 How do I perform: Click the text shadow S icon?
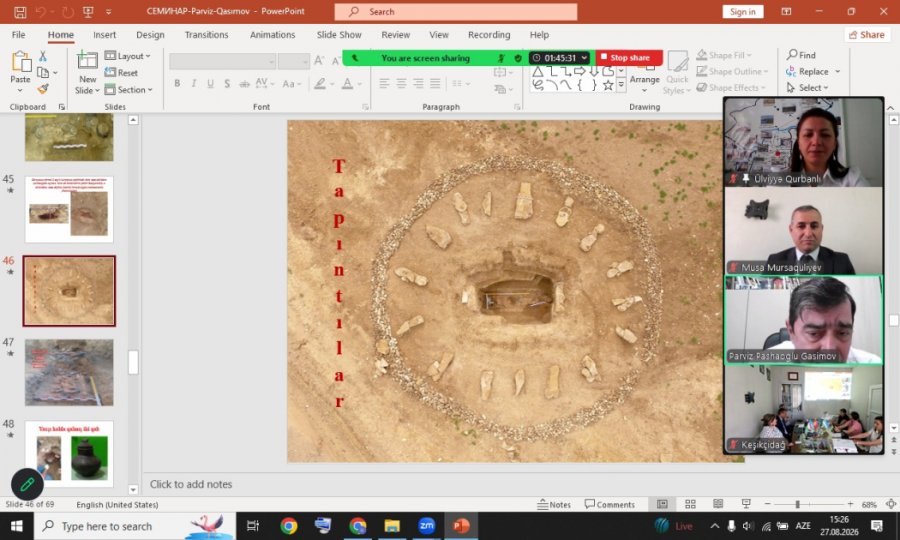227,84
